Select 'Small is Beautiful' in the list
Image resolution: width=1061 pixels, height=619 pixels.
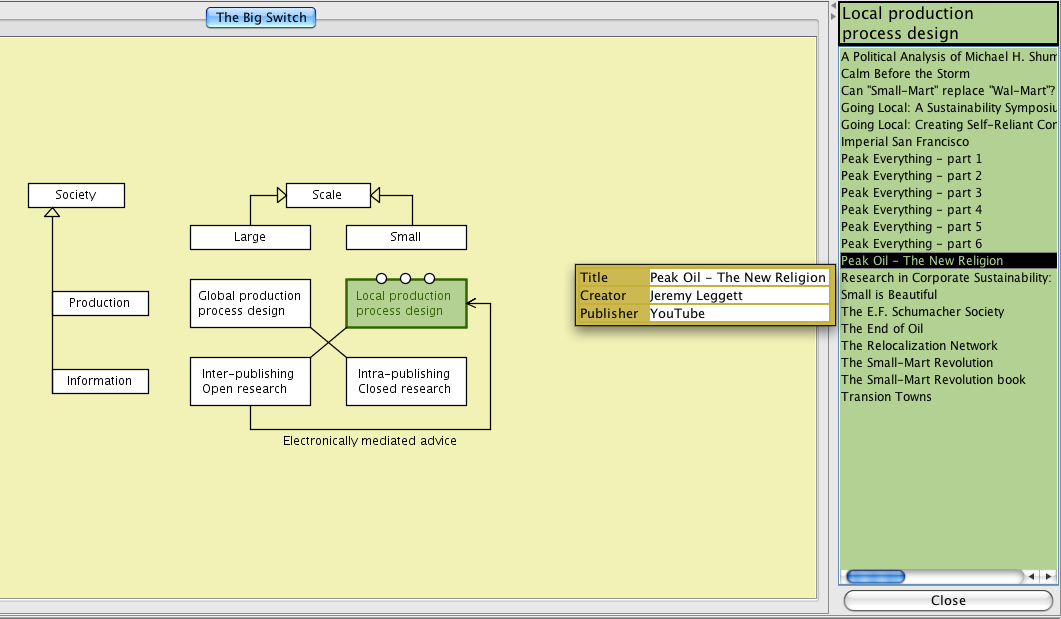[889, 295]
